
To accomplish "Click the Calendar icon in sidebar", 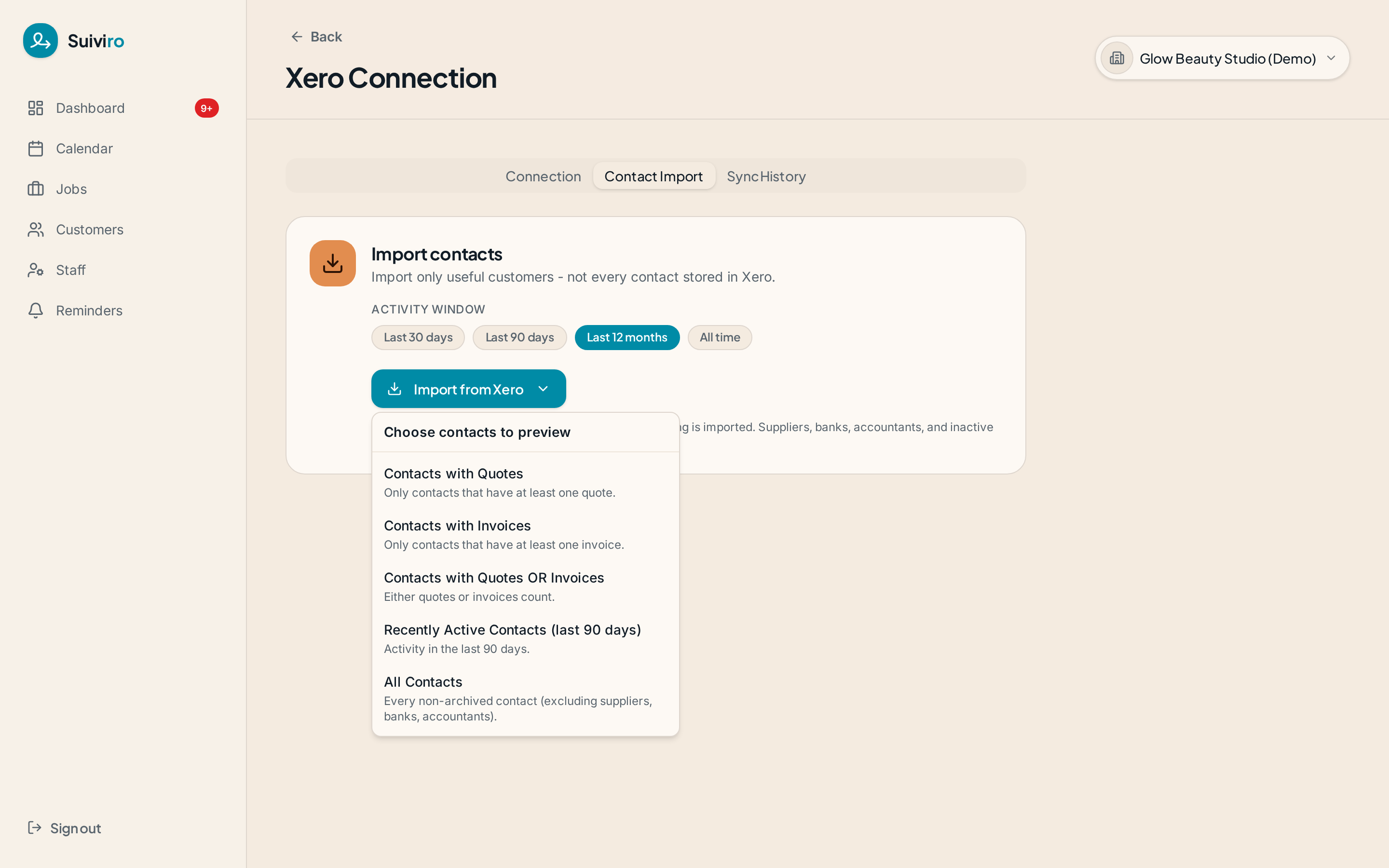I will 36,149.
